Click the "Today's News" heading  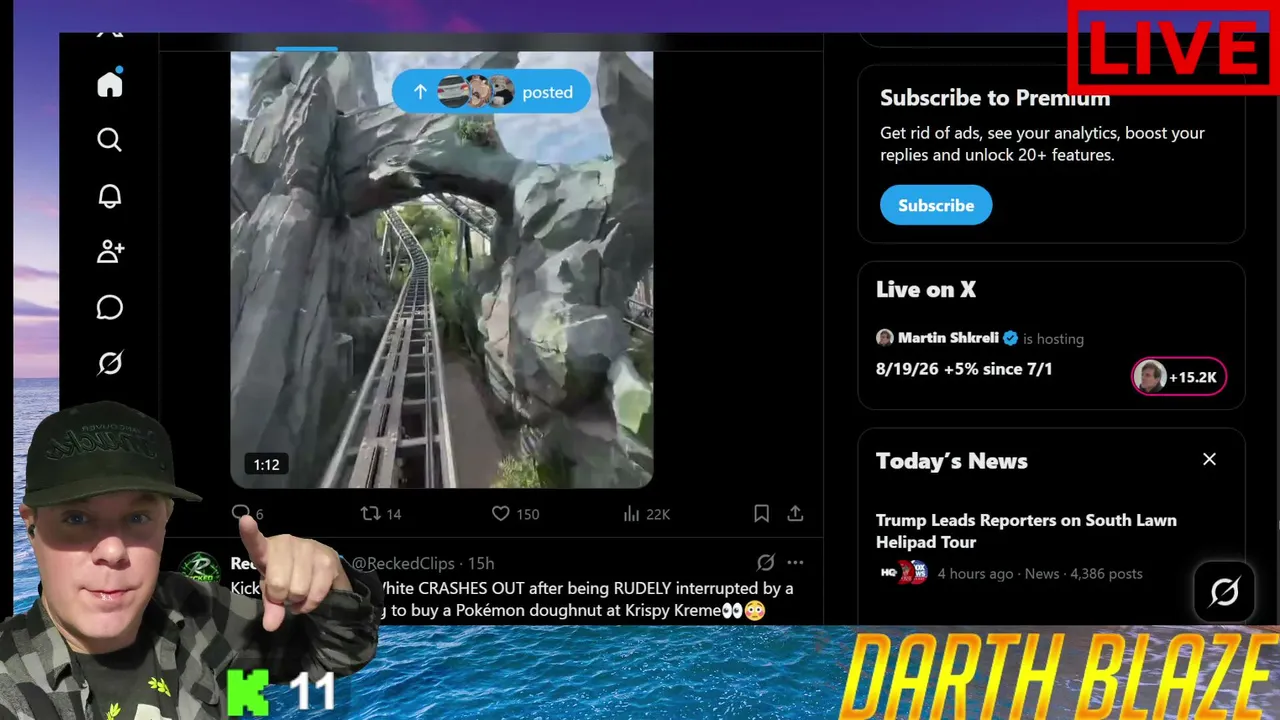(952, 461)
